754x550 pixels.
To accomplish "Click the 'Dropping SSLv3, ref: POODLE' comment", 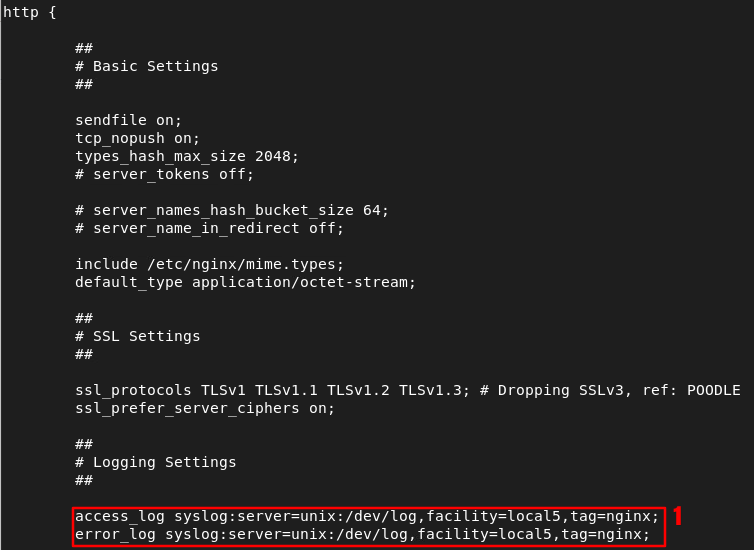I will [x=618, y=390].
